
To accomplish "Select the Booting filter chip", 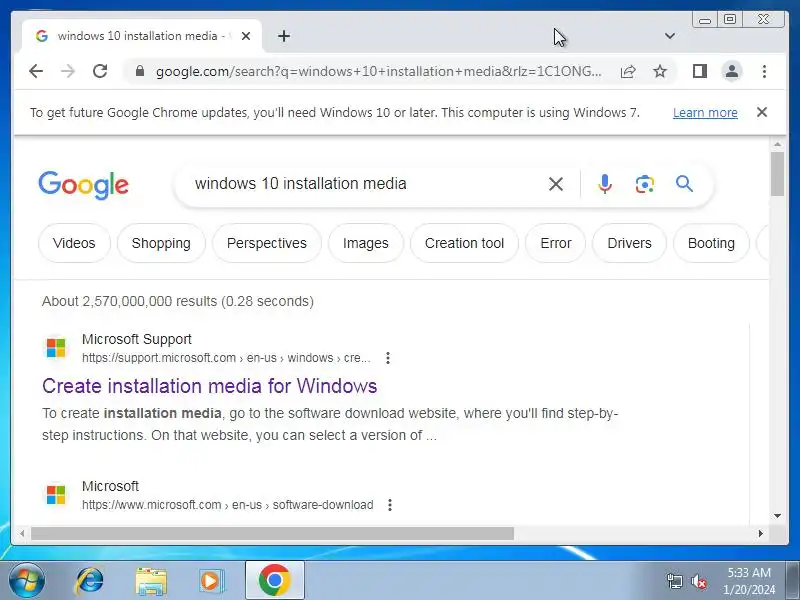I will tap(711, 243).
